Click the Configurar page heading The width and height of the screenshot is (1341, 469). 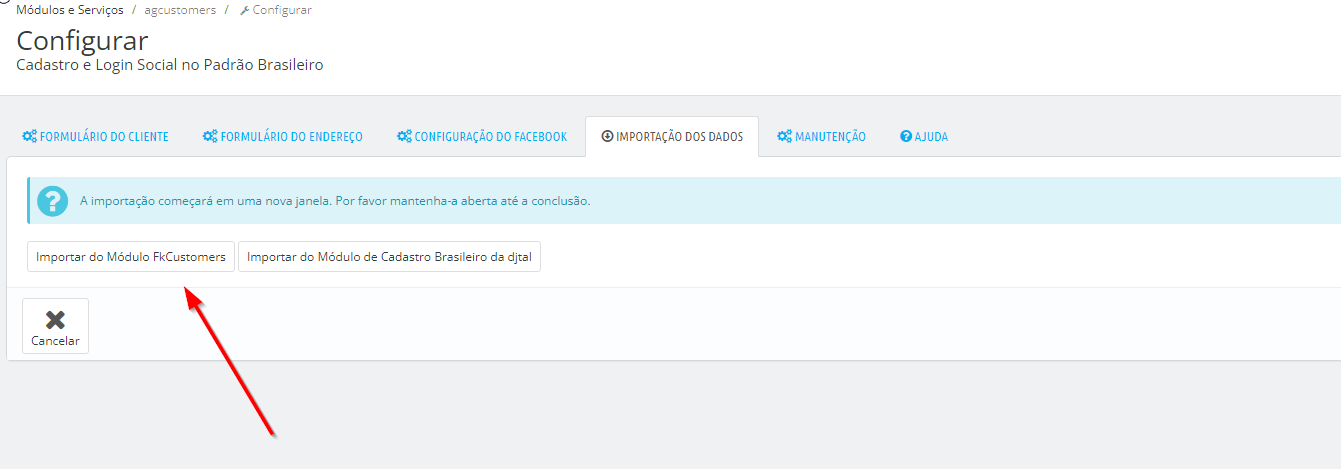pos(82,41)
